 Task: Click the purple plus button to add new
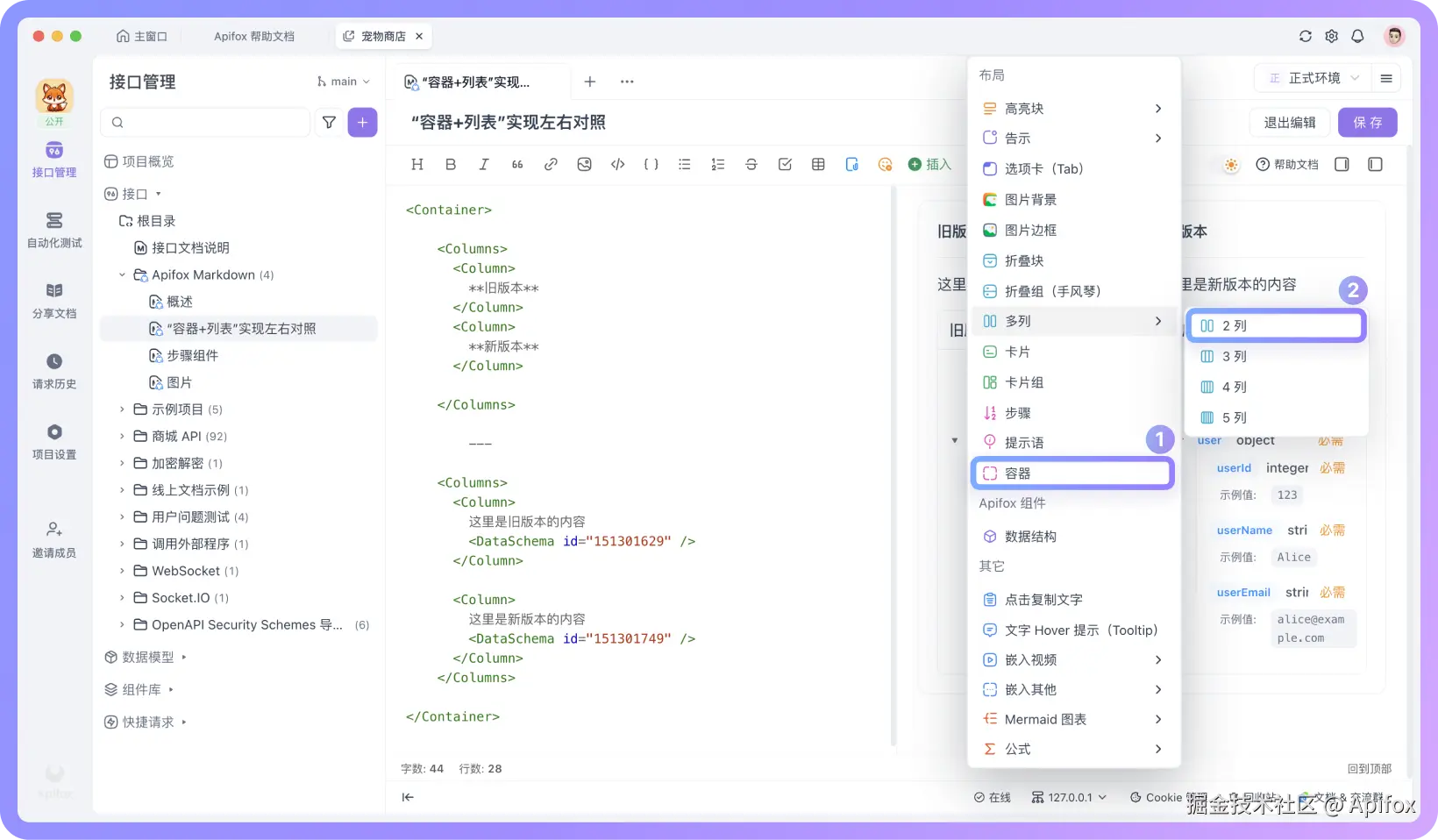pyautogui.click(x=363, y=123)
